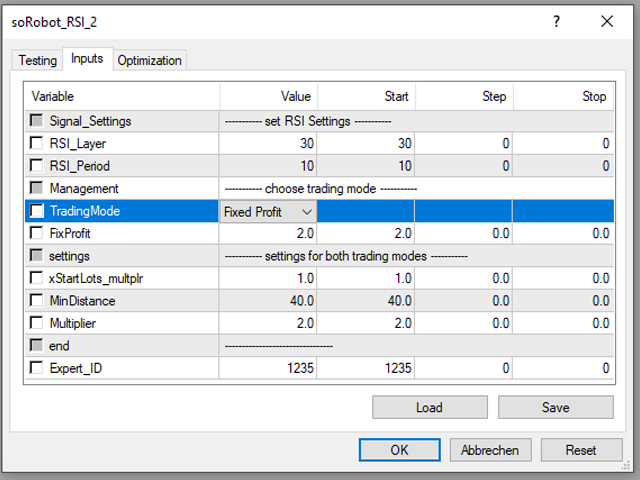Select the RSI_Period Step cell

(464, 166)
